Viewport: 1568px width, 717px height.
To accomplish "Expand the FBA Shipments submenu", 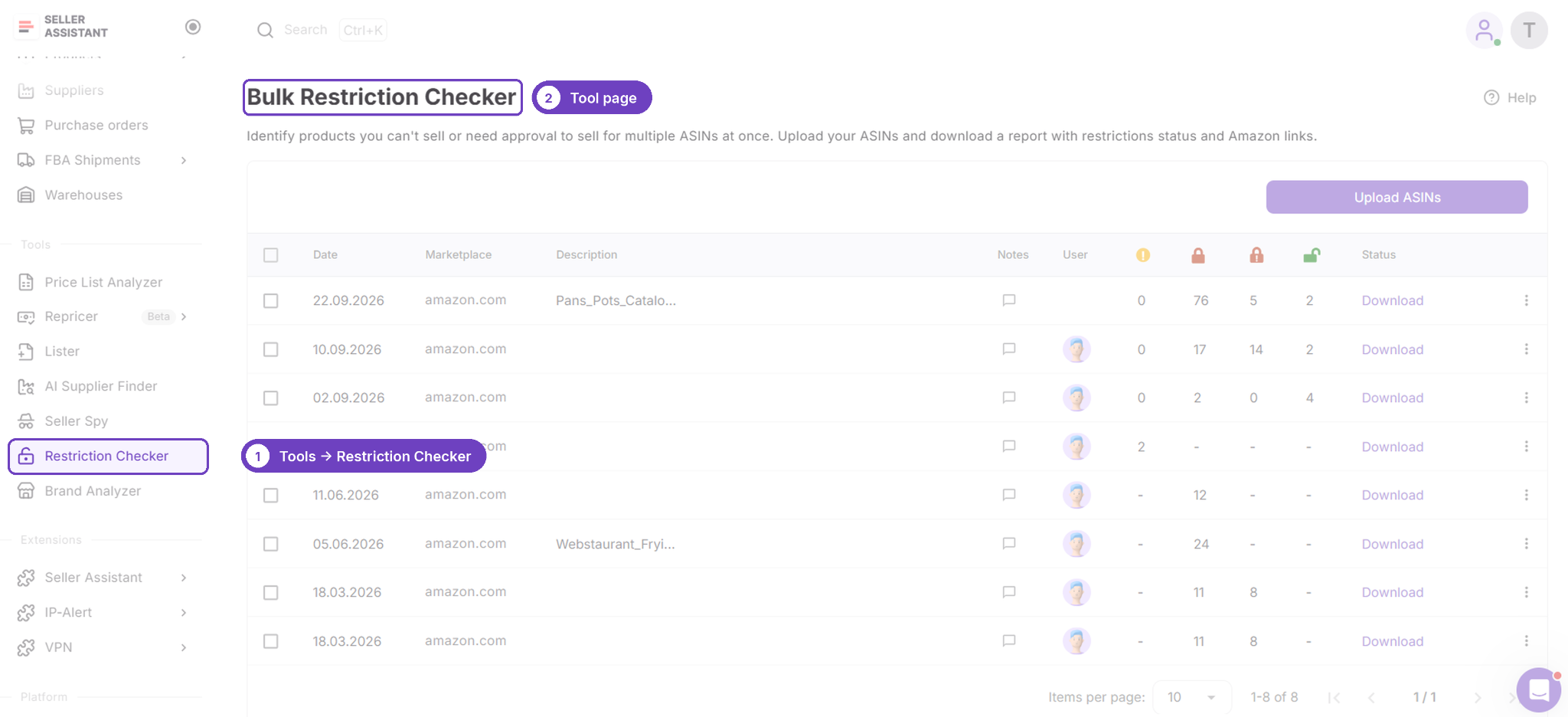I will 184,160.
